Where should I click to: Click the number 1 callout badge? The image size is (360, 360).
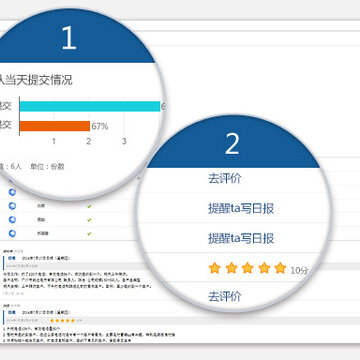(x=69, y=38)
